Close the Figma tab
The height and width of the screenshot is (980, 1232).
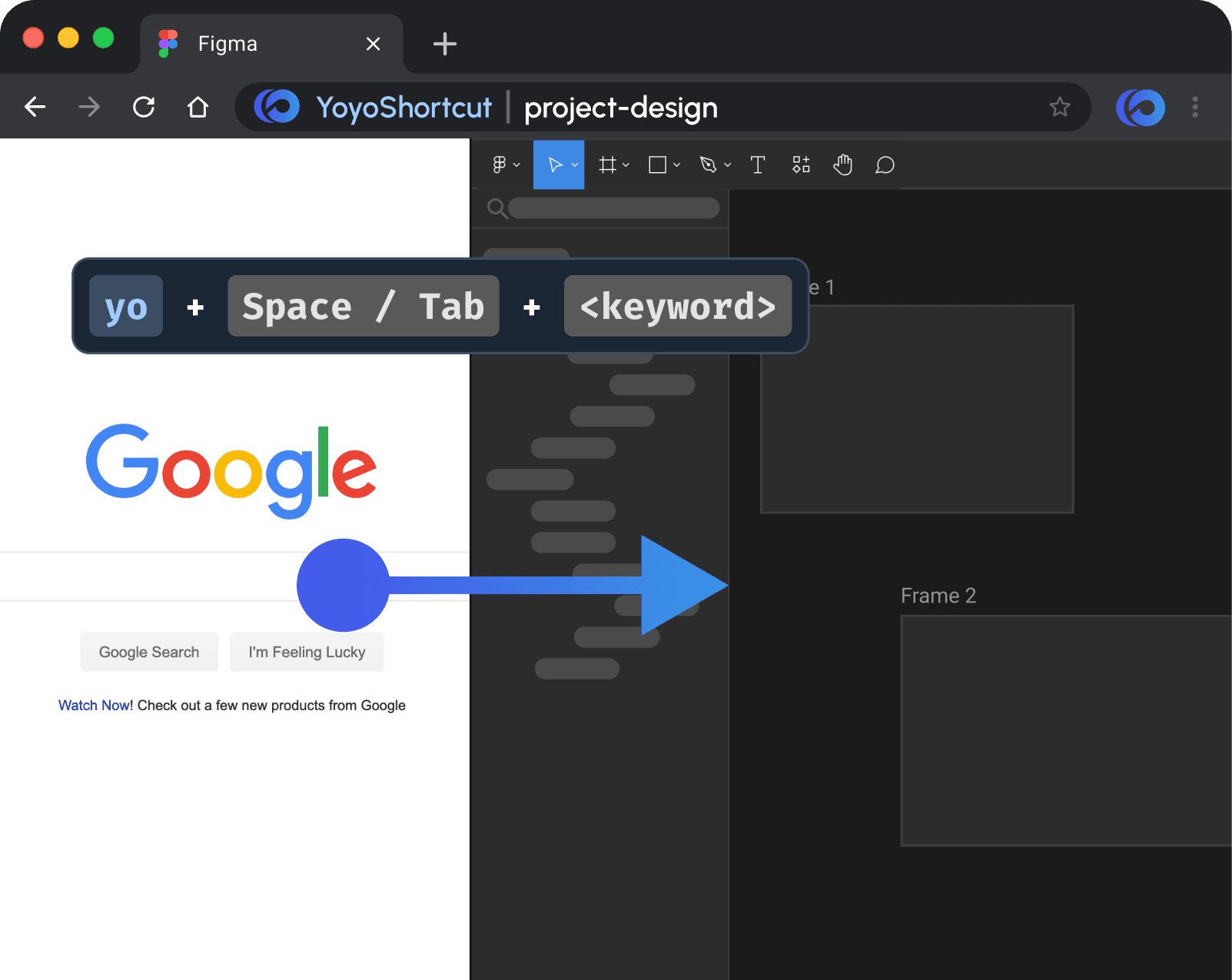click(374, 44)
